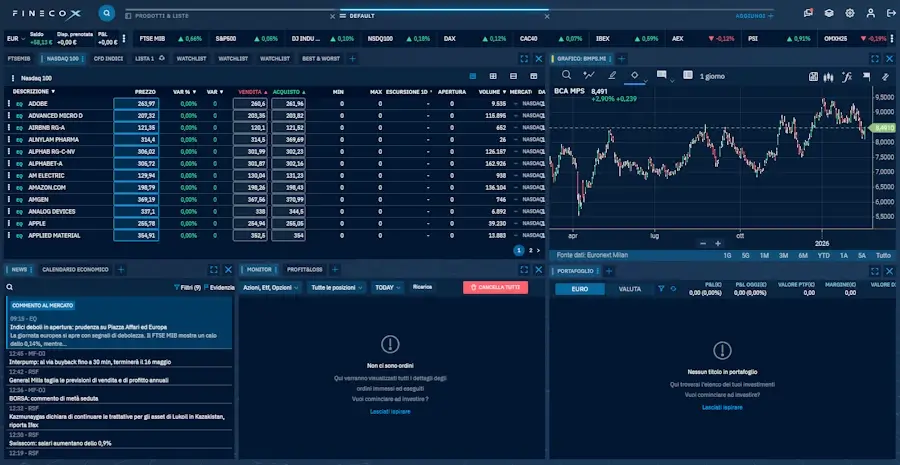This screenshot has height=465, width=900.
Task: Click the news search magnifier icon
Action: click(x=10, y=287)
